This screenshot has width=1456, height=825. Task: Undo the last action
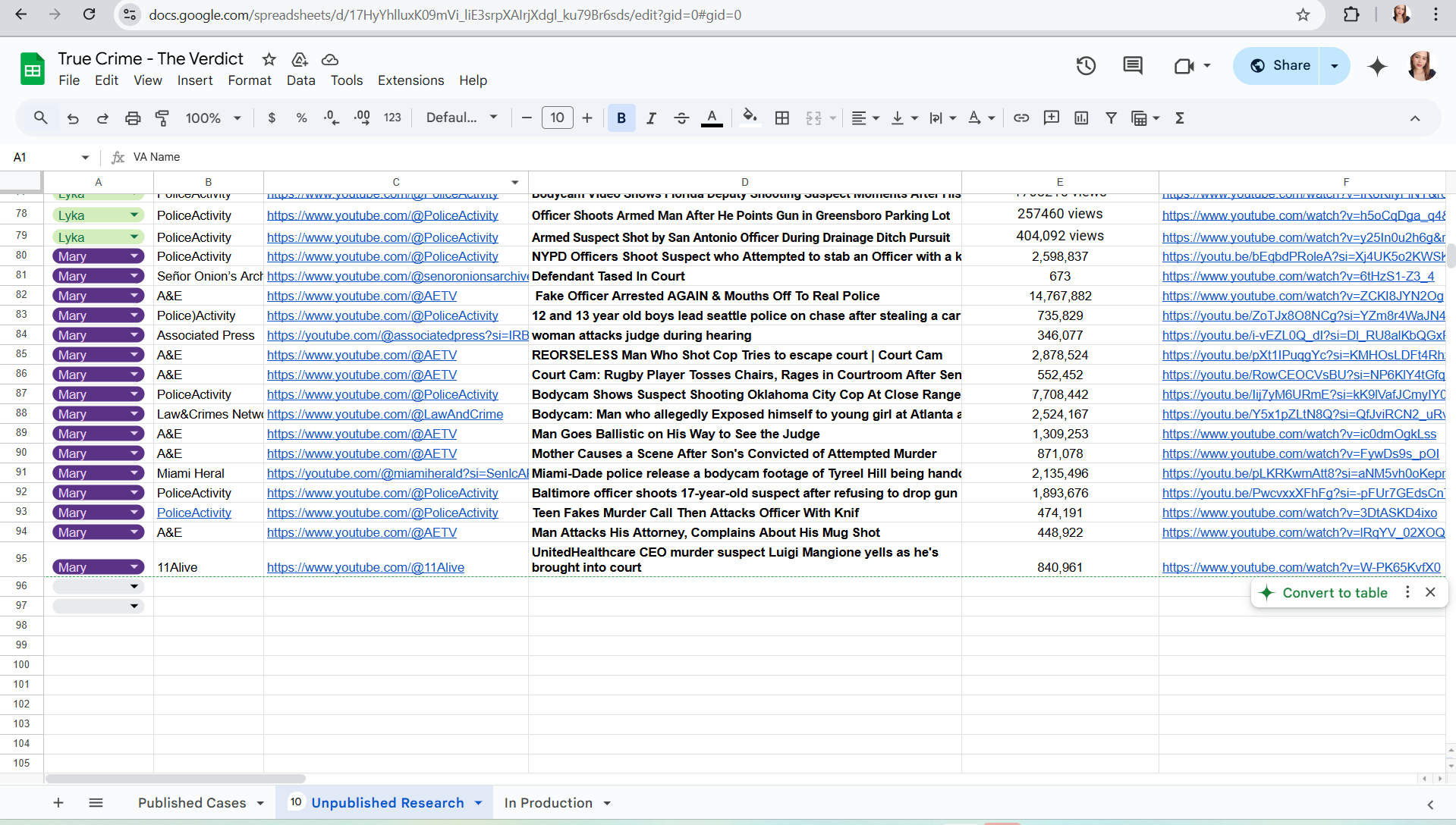click(x=73, y=118)
